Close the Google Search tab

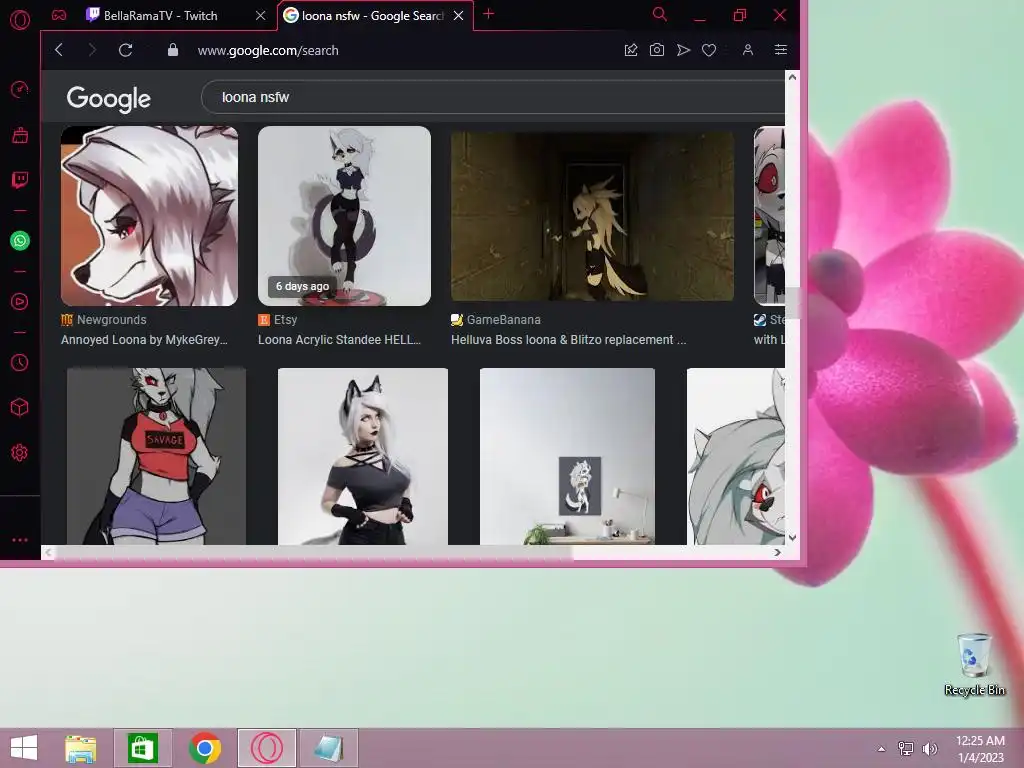[x=458, y=16]
